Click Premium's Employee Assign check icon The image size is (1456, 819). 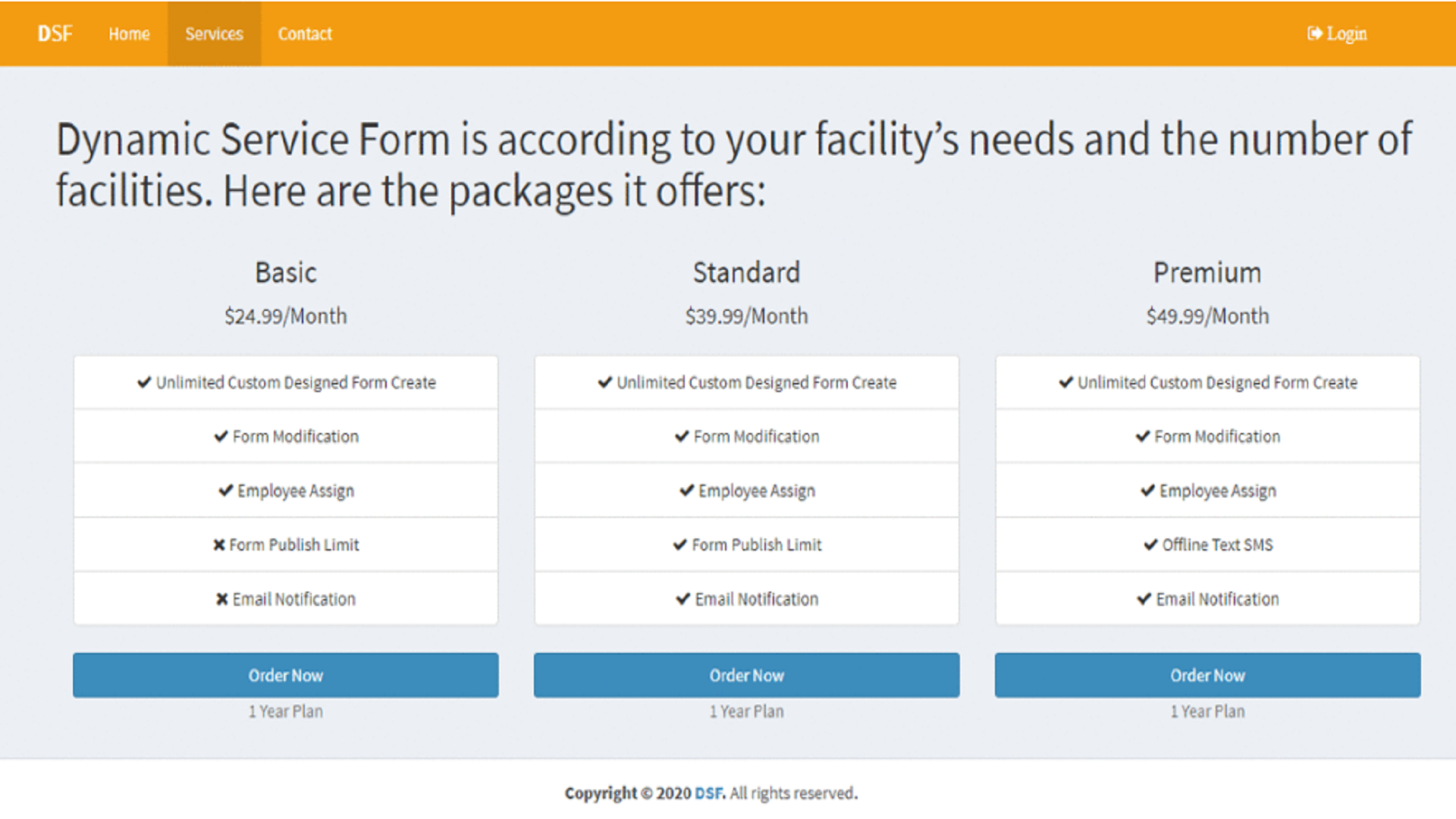pyautogui.click(x=1148, y=491)
